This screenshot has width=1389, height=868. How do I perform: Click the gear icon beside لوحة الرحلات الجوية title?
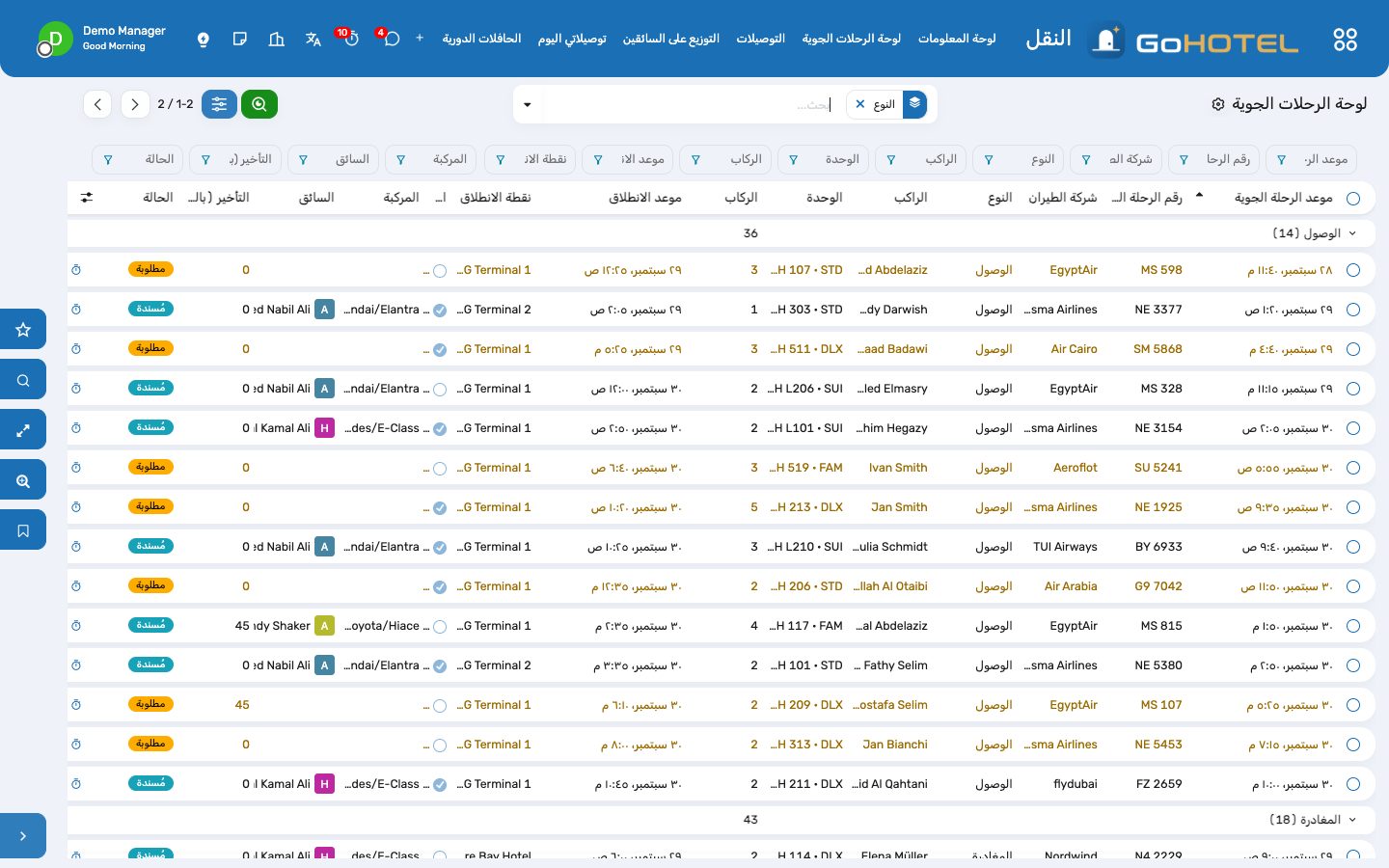[1218, 104]
